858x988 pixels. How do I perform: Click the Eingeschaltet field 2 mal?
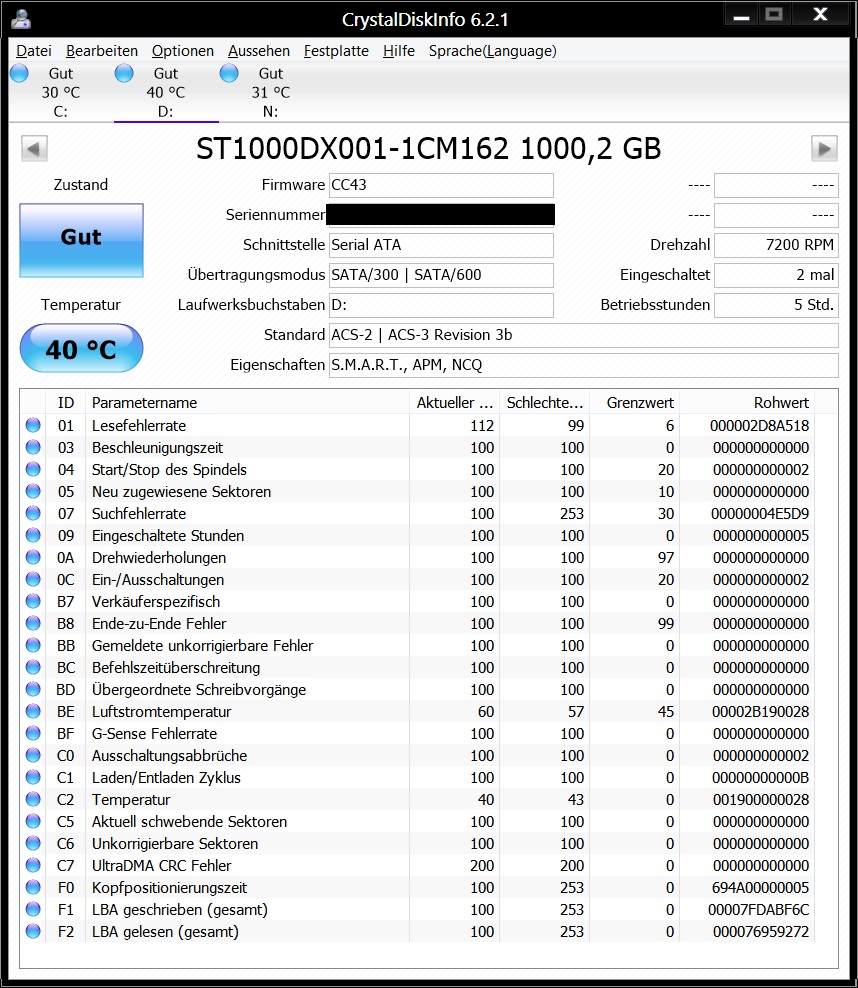[x=776, y=275]
